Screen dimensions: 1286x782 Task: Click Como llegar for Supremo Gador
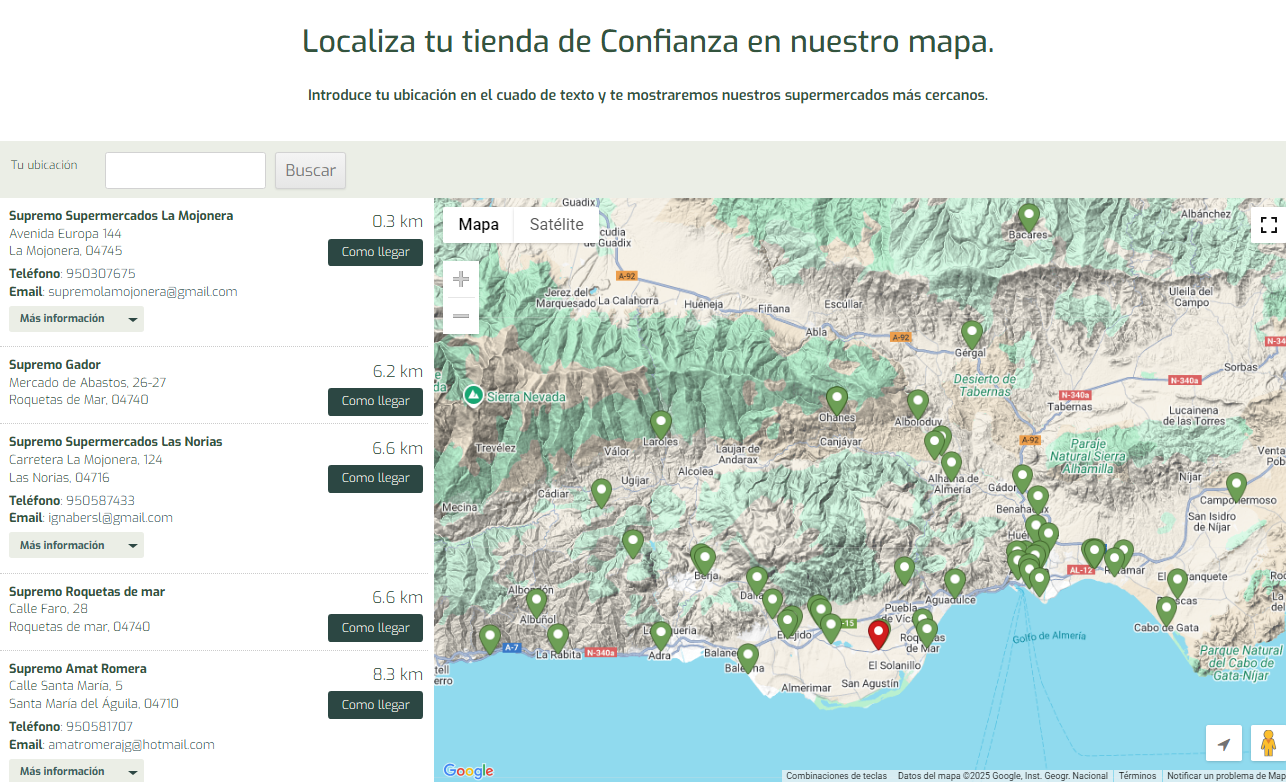(x=375, y=401)
